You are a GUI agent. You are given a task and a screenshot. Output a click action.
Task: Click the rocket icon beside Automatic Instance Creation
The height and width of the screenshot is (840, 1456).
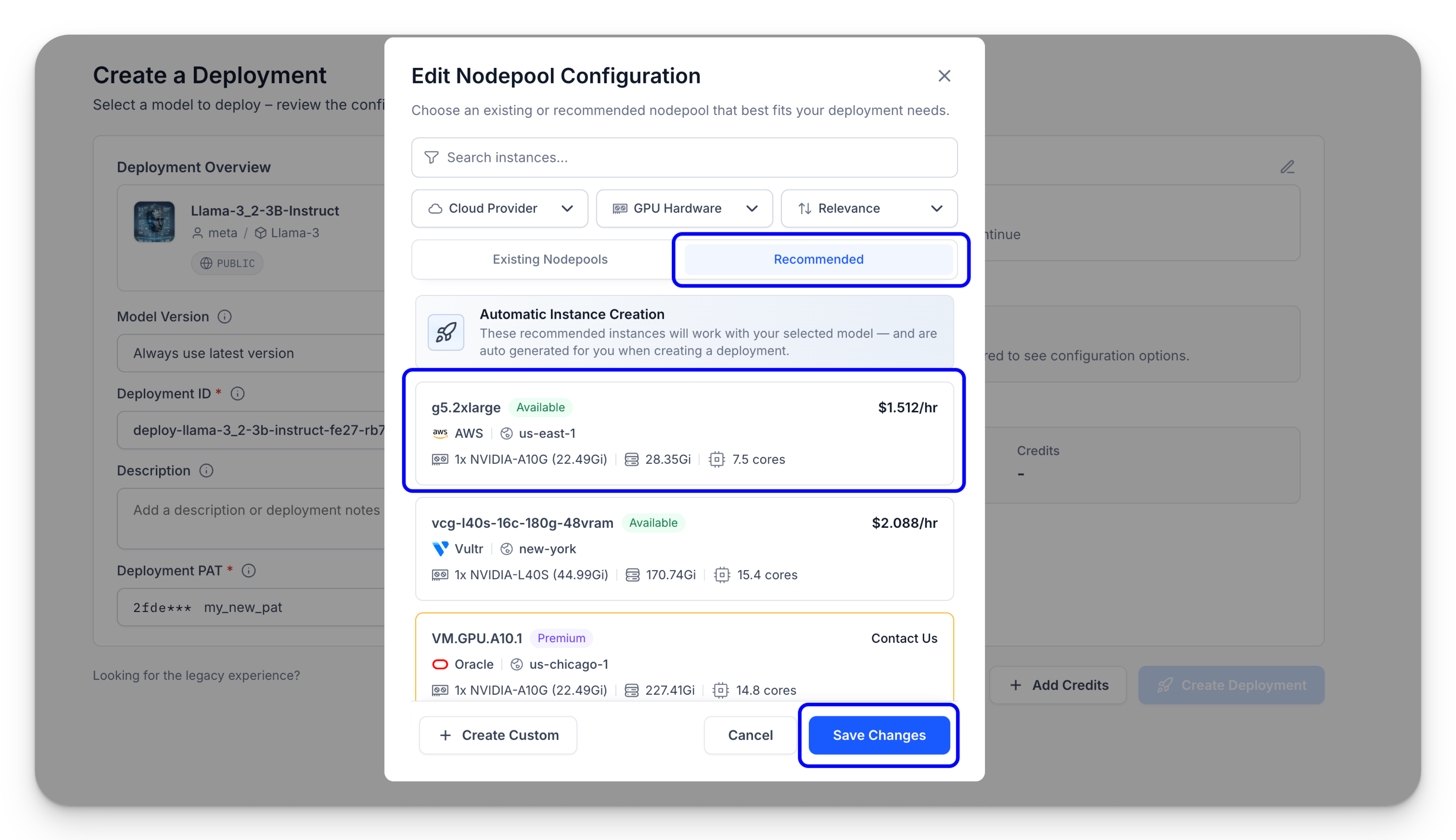445,332
